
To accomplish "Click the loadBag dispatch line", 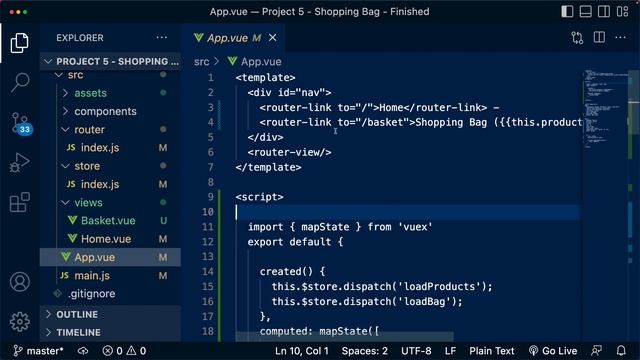I will coord(367,302).
